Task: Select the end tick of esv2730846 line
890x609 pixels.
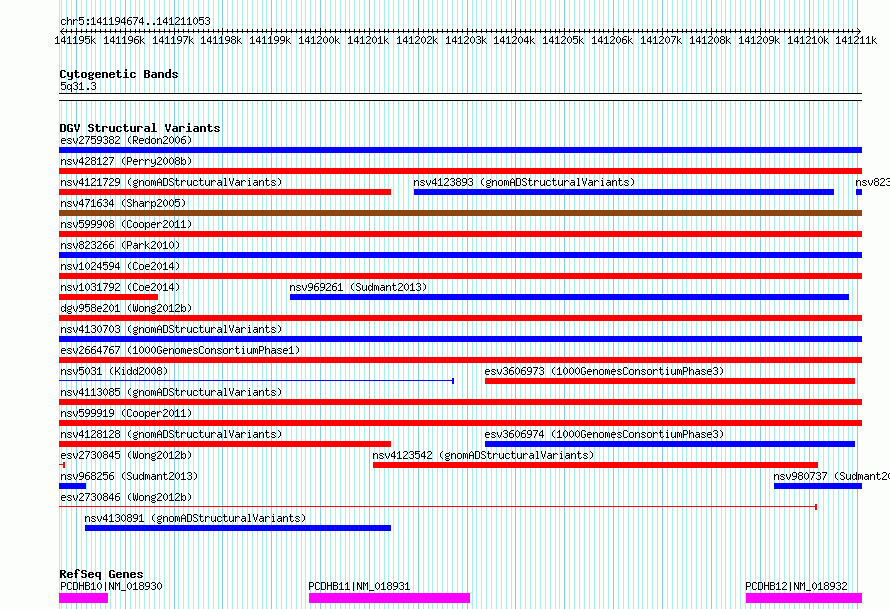Action: [816, 507]
